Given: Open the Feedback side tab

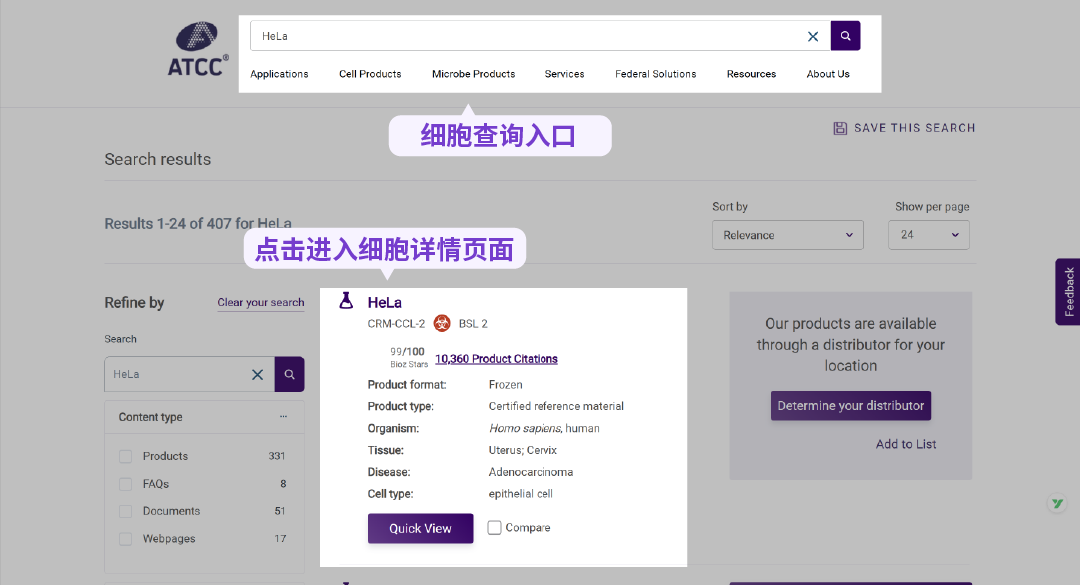Looking at the screenshot, I should (x=1068, y=291).
